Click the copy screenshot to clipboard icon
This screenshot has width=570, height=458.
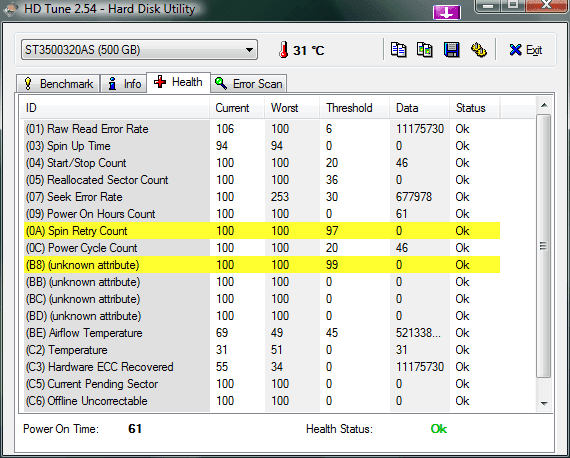point(425,50)
